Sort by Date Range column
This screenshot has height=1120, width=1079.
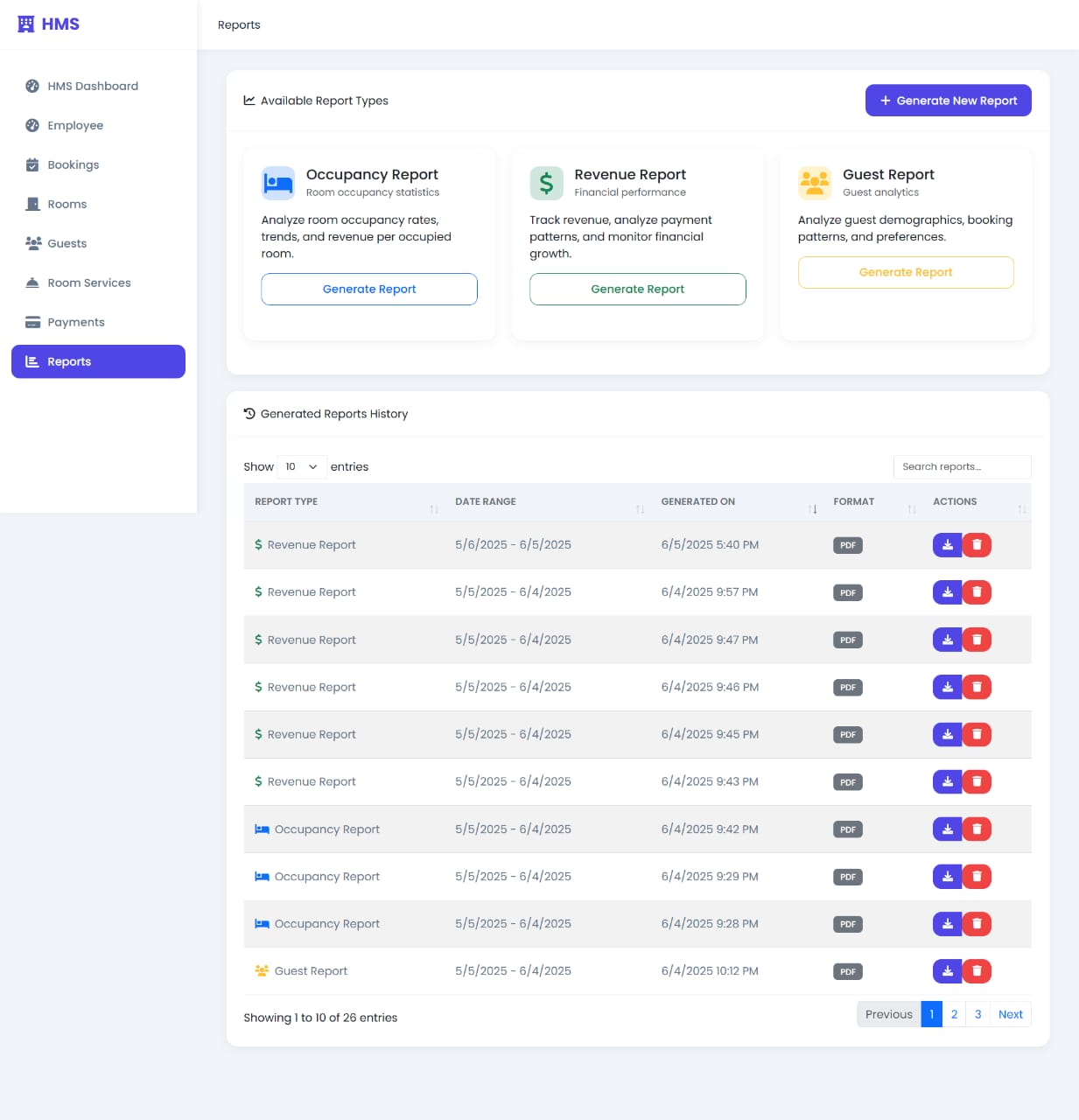pos(547,501)
